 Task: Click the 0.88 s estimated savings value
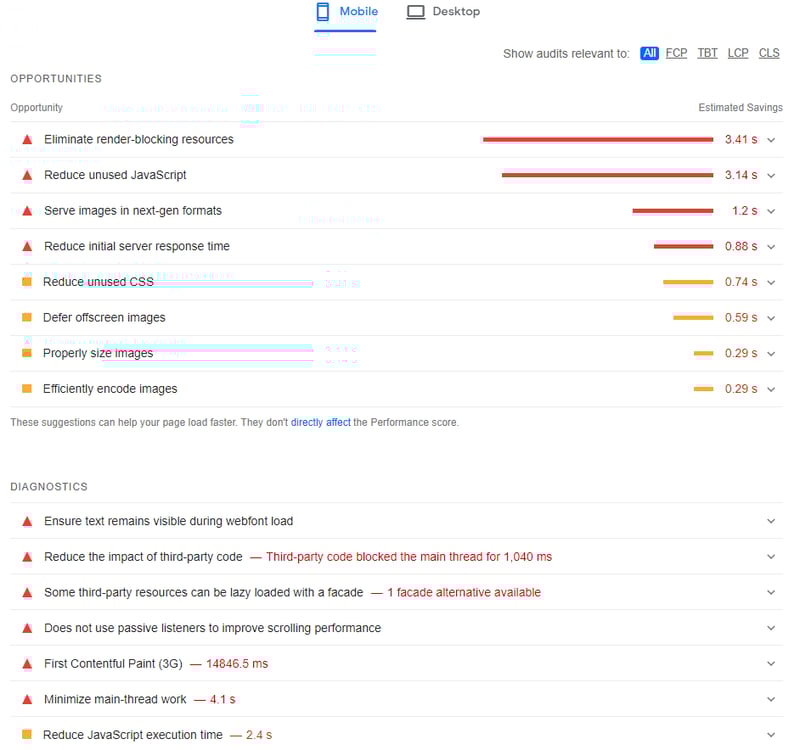click(741, 246)
